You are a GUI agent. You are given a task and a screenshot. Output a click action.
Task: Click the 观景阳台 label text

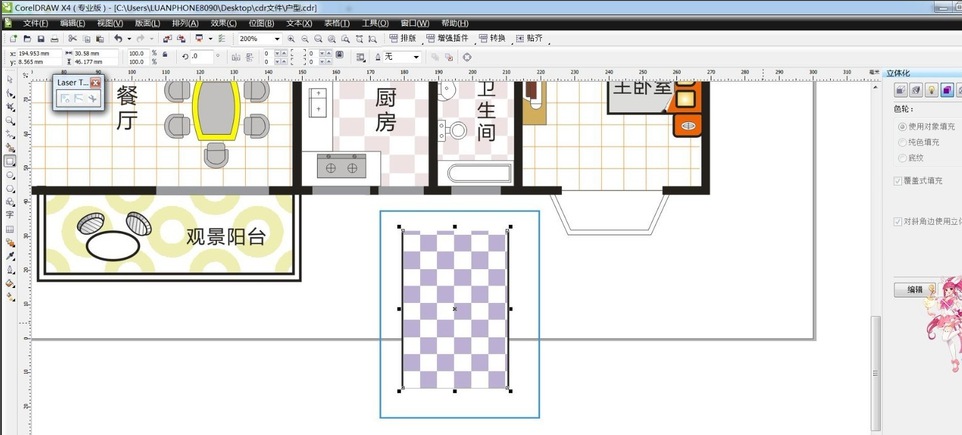[226, 237]
